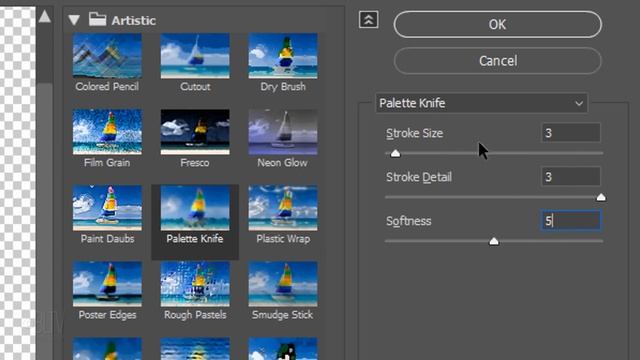Click the filter gallery collapse double-chevron icon
The height and width of the screenshot is (360, 640).
pyautogui.click(x=369, y=20)
